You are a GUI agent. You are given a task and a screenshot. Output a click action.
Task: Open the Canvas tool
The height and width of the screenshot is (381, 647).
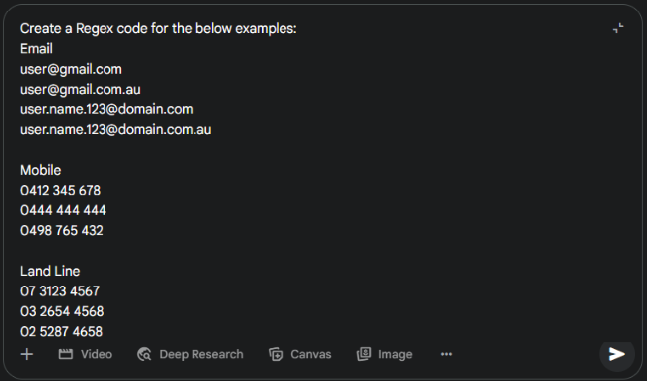(x=300, y=354)
